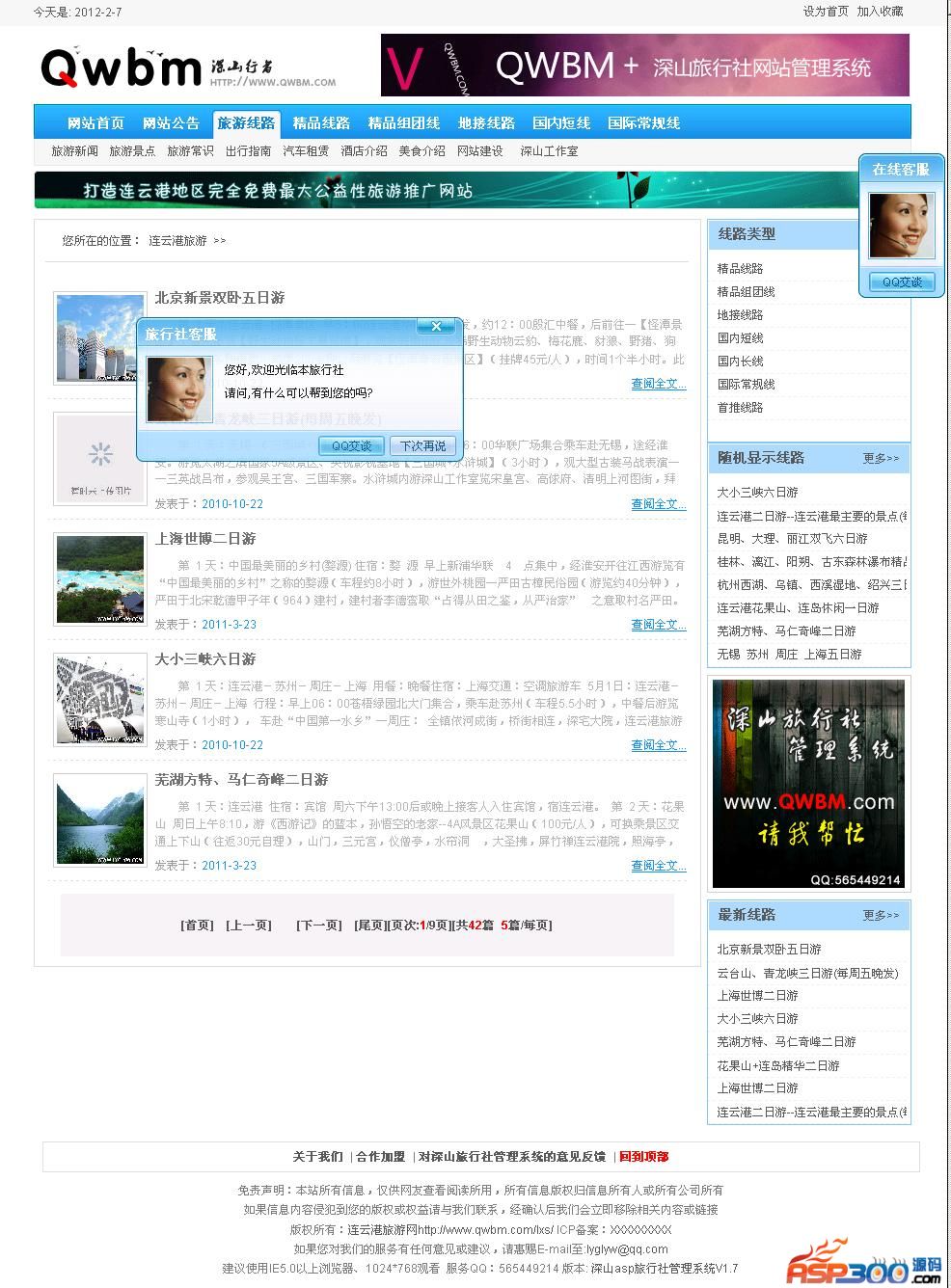Screen dimensions: 951x1288
Task: Open 大小三峡六日游 article title in list
Action: 205,659
